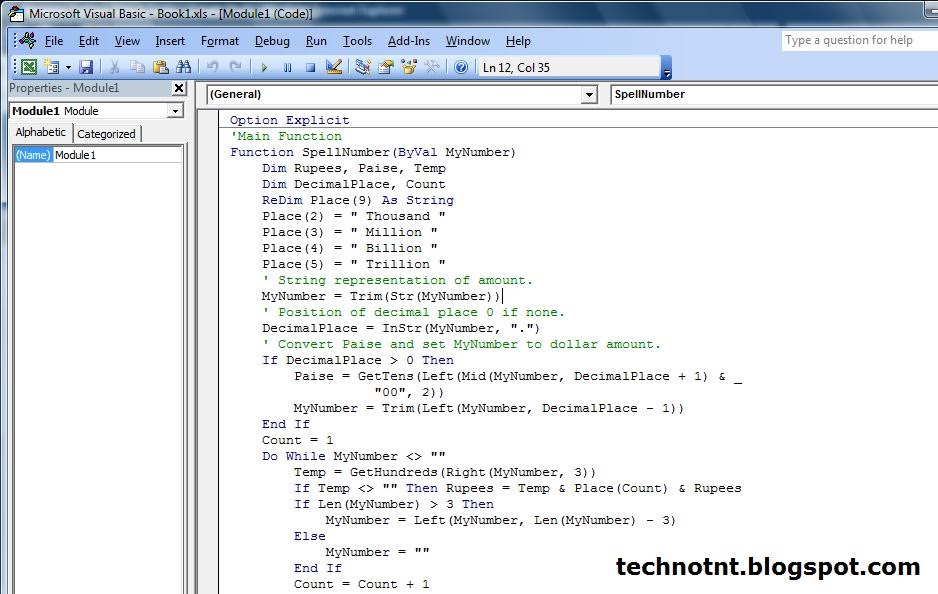Open the Edit menu
938x594 pixels.
click(x=89, y=41)
